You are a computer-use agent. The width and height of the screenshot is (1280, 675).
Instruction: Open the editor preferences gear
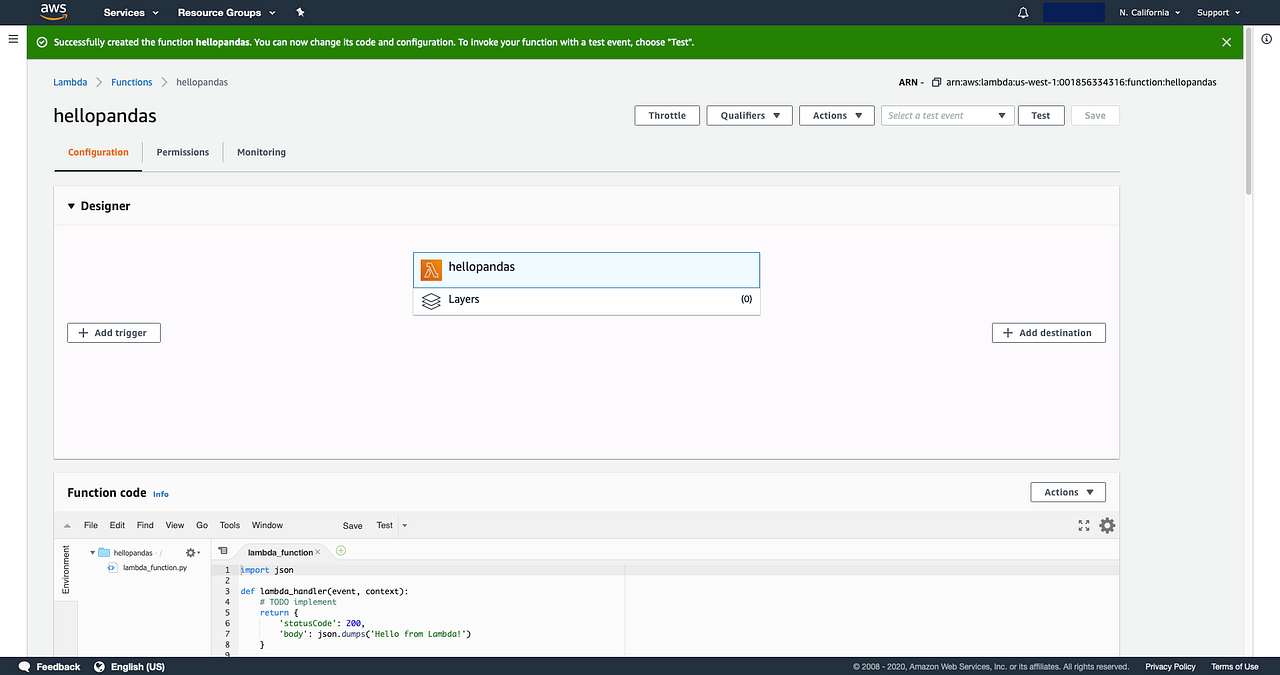1107,525
